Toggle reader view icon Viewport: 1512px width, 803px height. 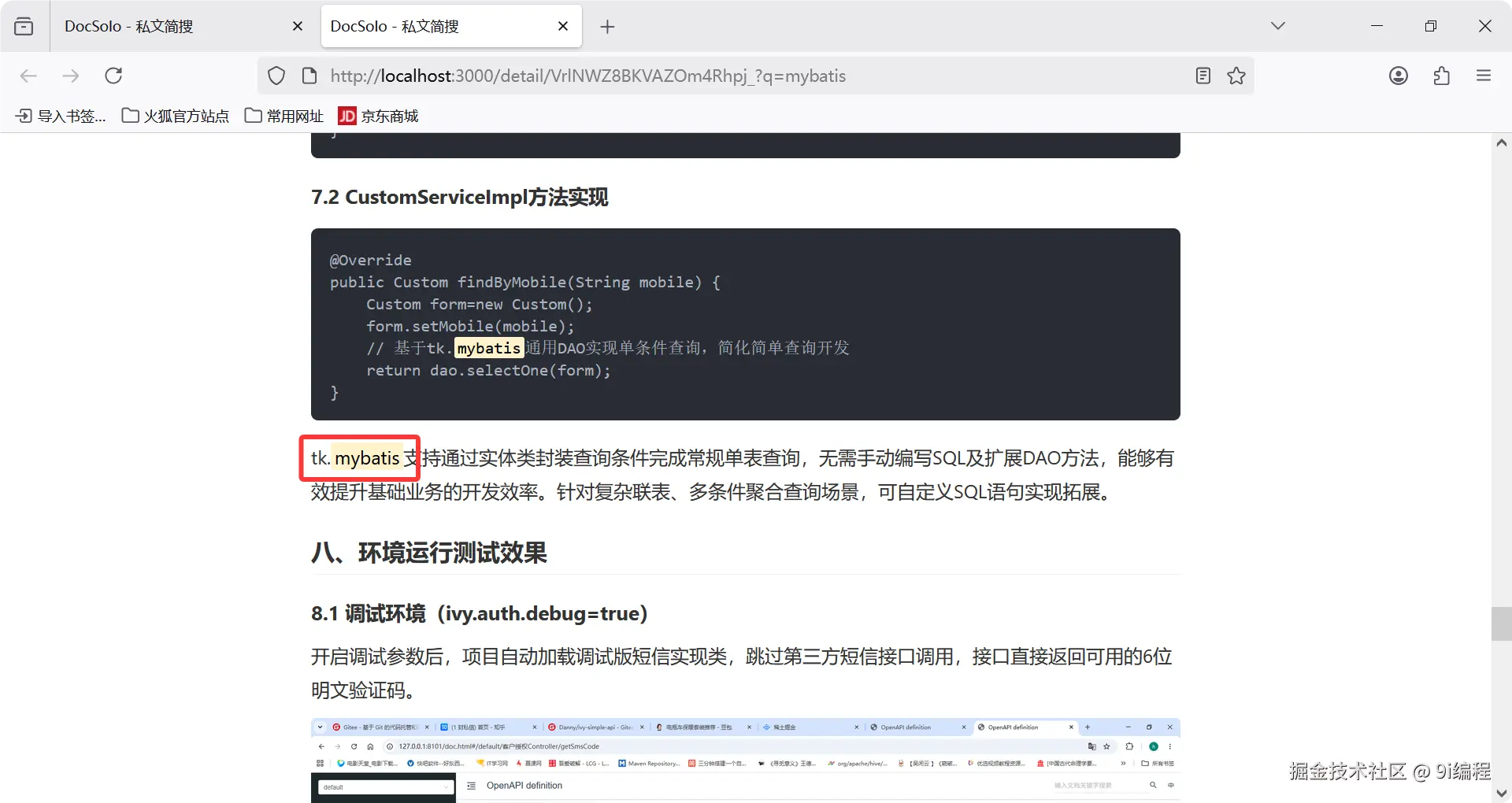tap(1203, 76)
